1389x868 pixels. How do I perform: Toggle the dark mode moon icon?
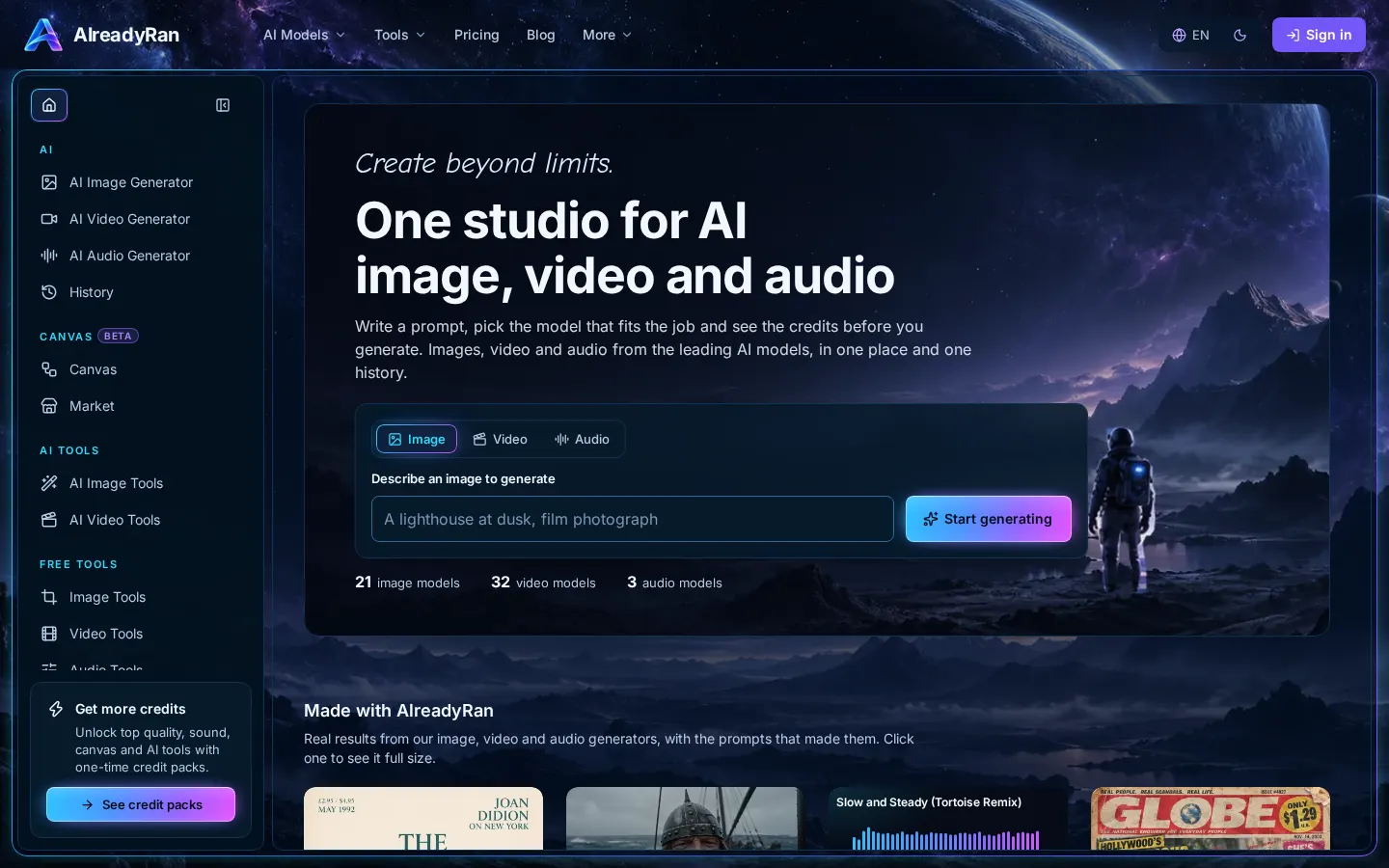[1240, 35]
